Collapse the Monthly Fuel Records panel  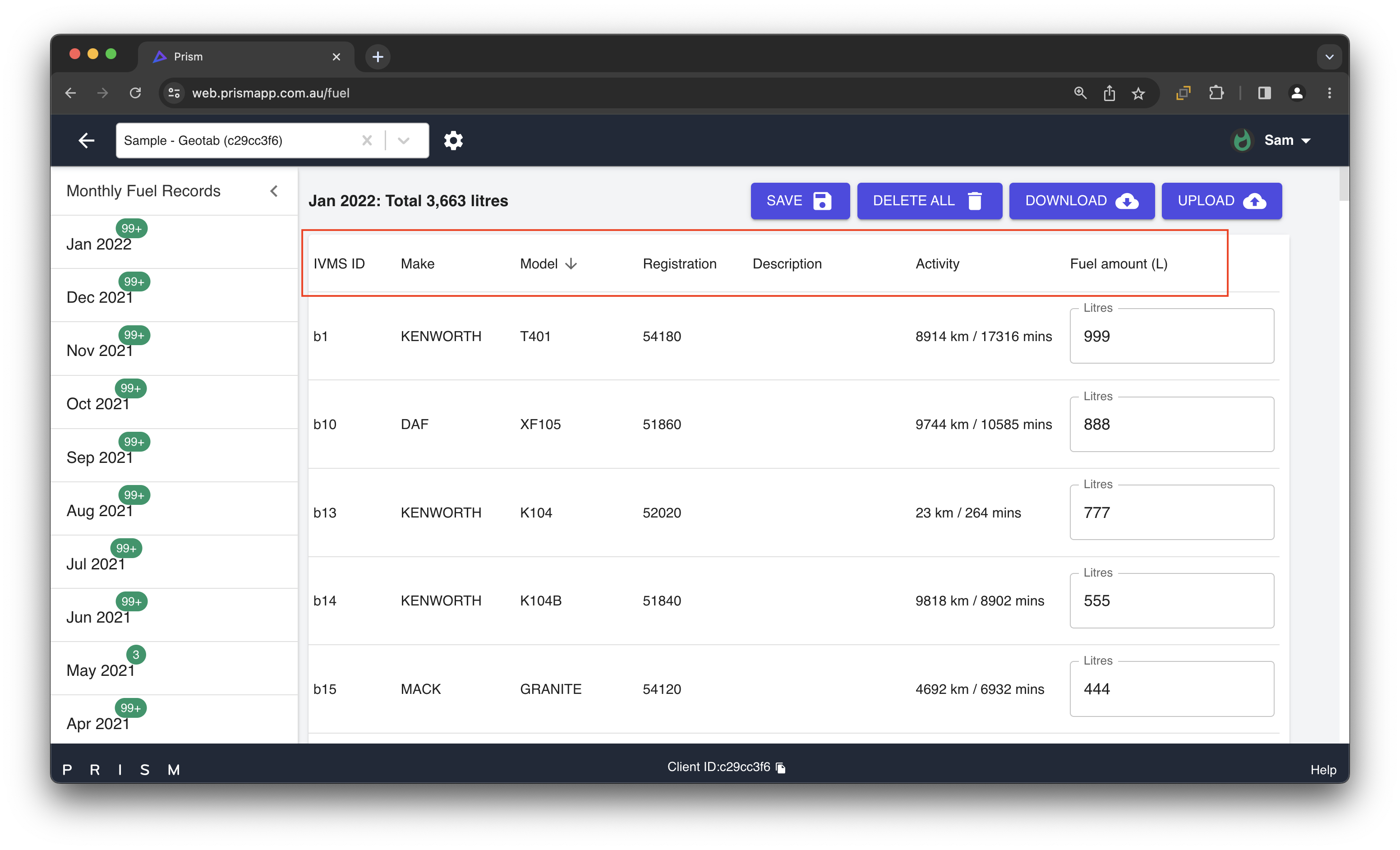[x=274, y=191]
